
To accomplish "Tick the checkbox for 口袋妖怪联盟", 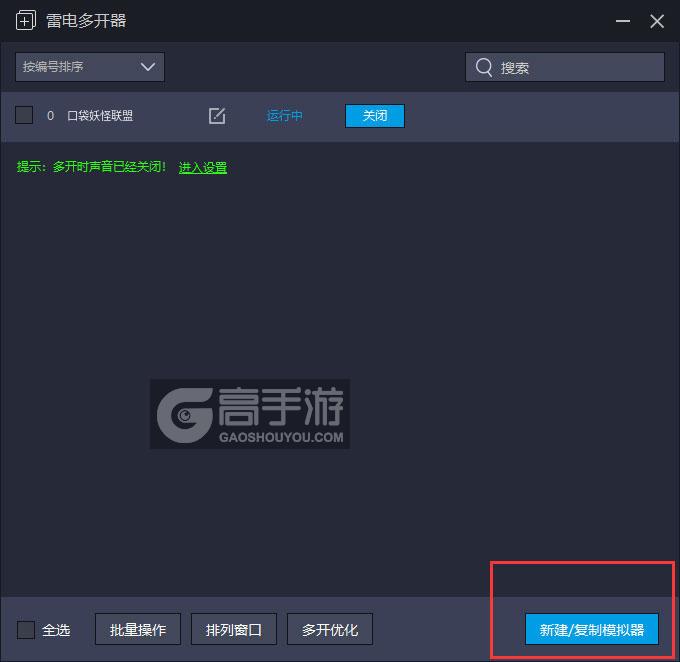I will [x=24, y=115].
